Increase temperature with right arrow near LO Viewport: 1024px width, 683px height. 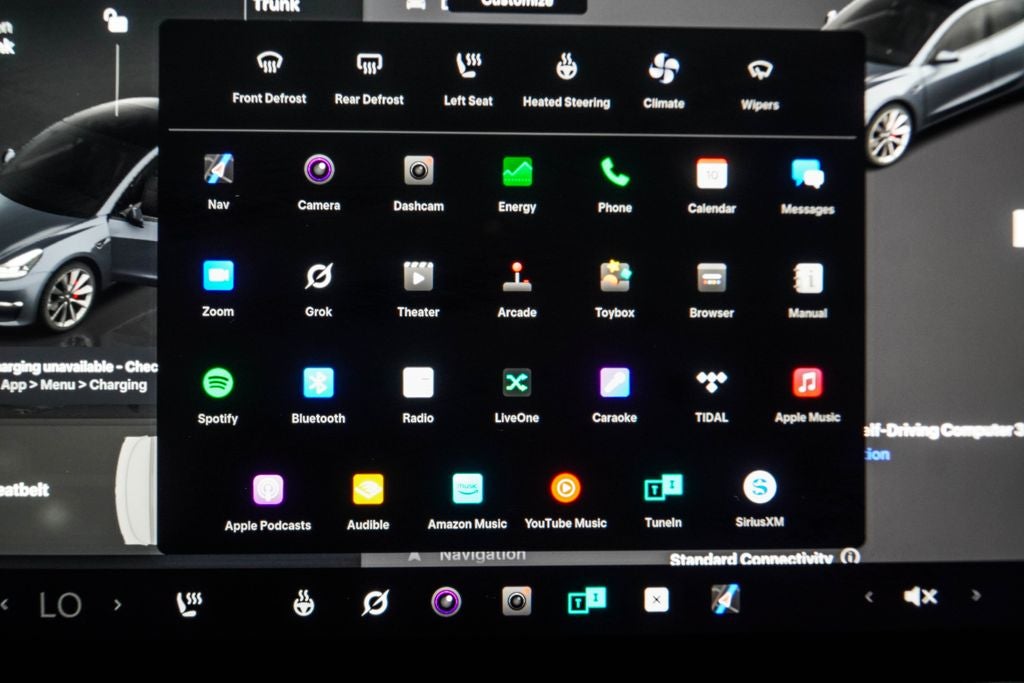coord(117,604)
